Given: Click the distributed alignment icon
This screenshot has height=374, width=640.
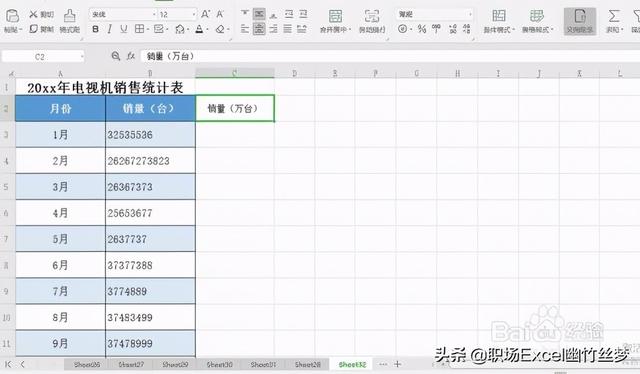Looking at the screenshot, I should click(302, 29).
